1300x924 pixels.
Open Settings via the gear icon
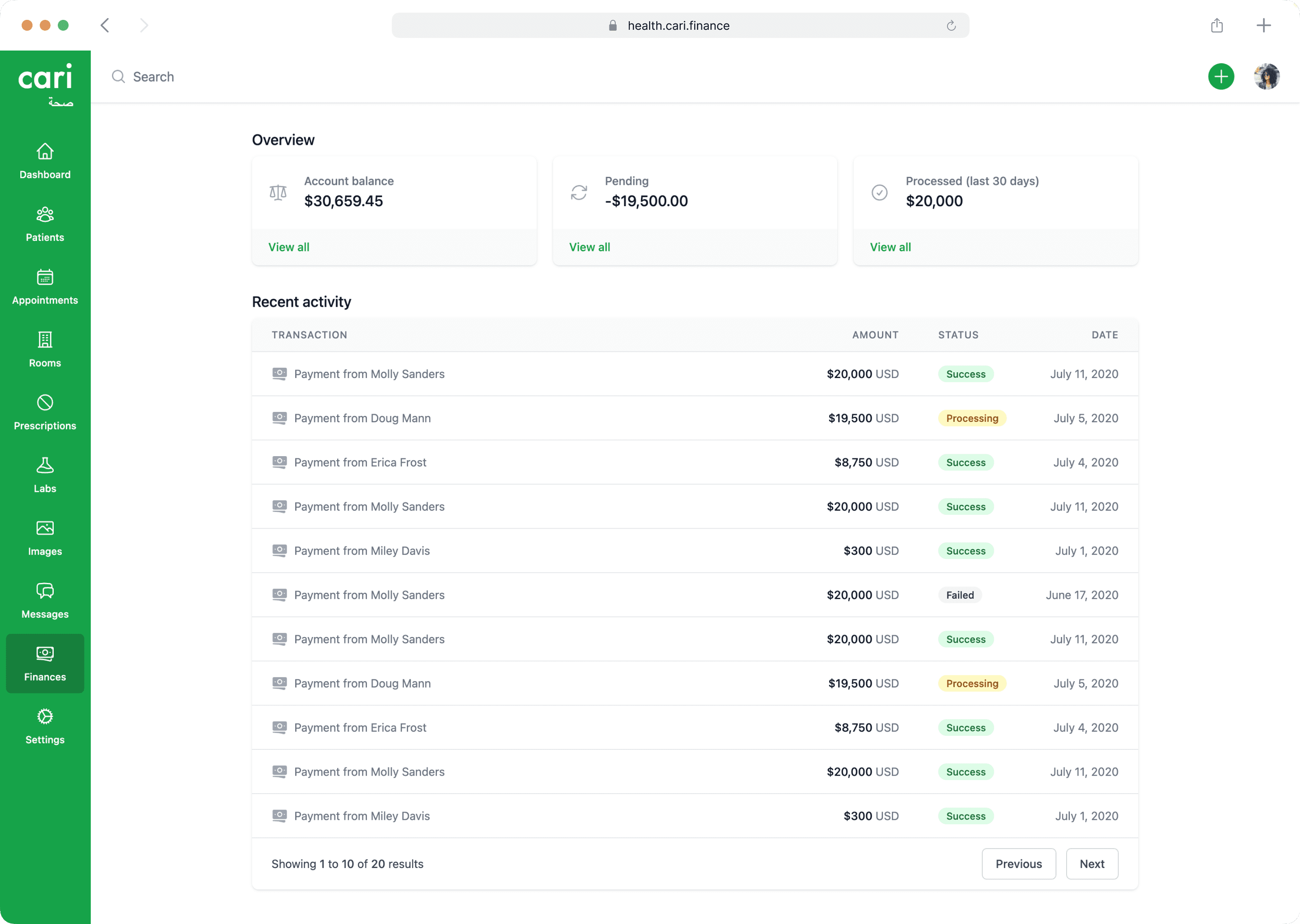[x=45, y=717]
